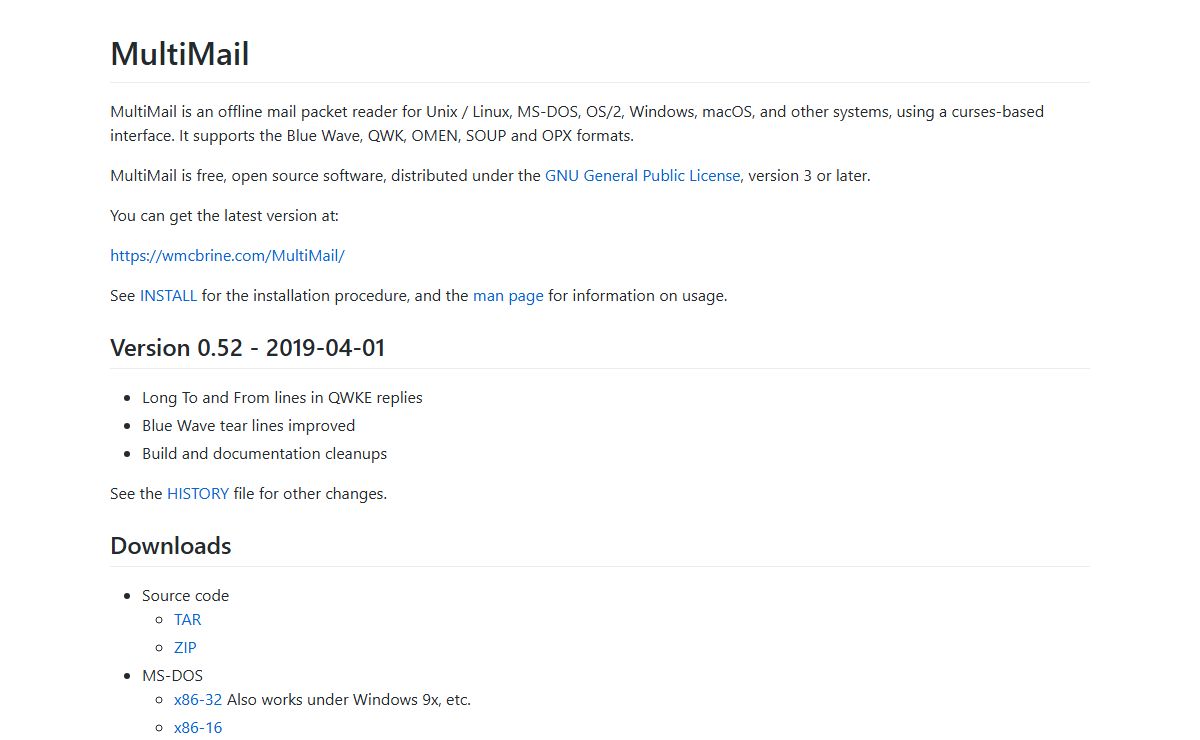Click the Downloads section heading
This screenshot has width=1200, height=740.
pos(170,546)
